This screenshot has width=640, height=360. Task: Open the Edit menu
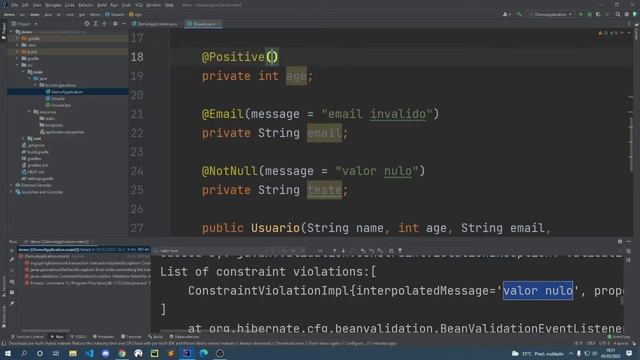(25, 5)
